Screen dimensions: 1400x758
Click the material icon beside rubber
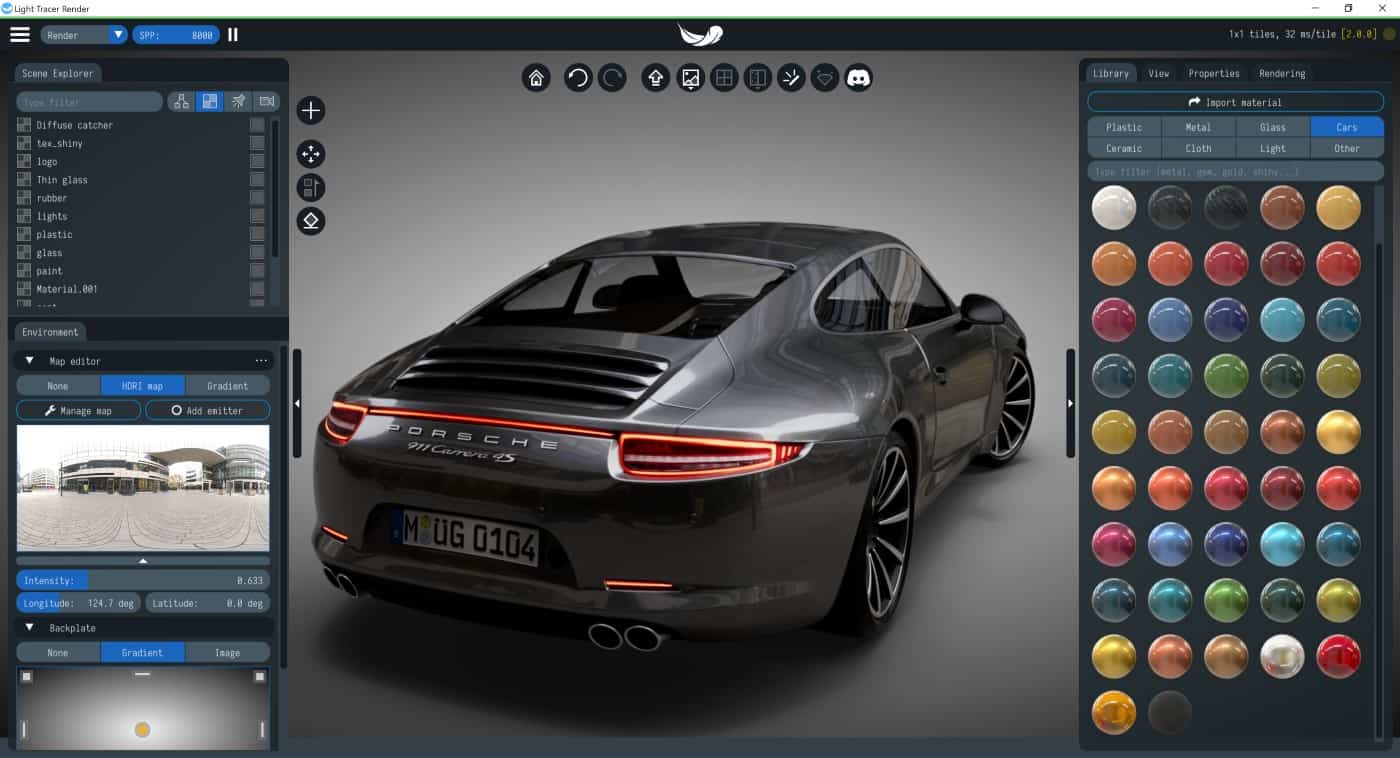[24, 198]
